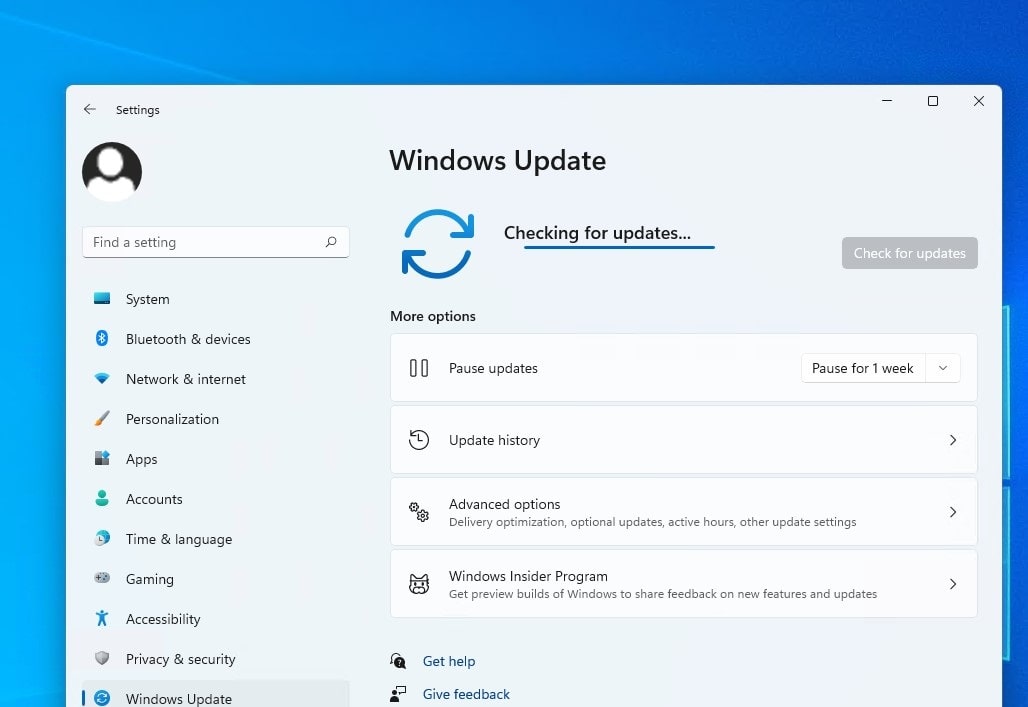
Task: Select Windows Update in the sidebar
Action: pos(178,697)
